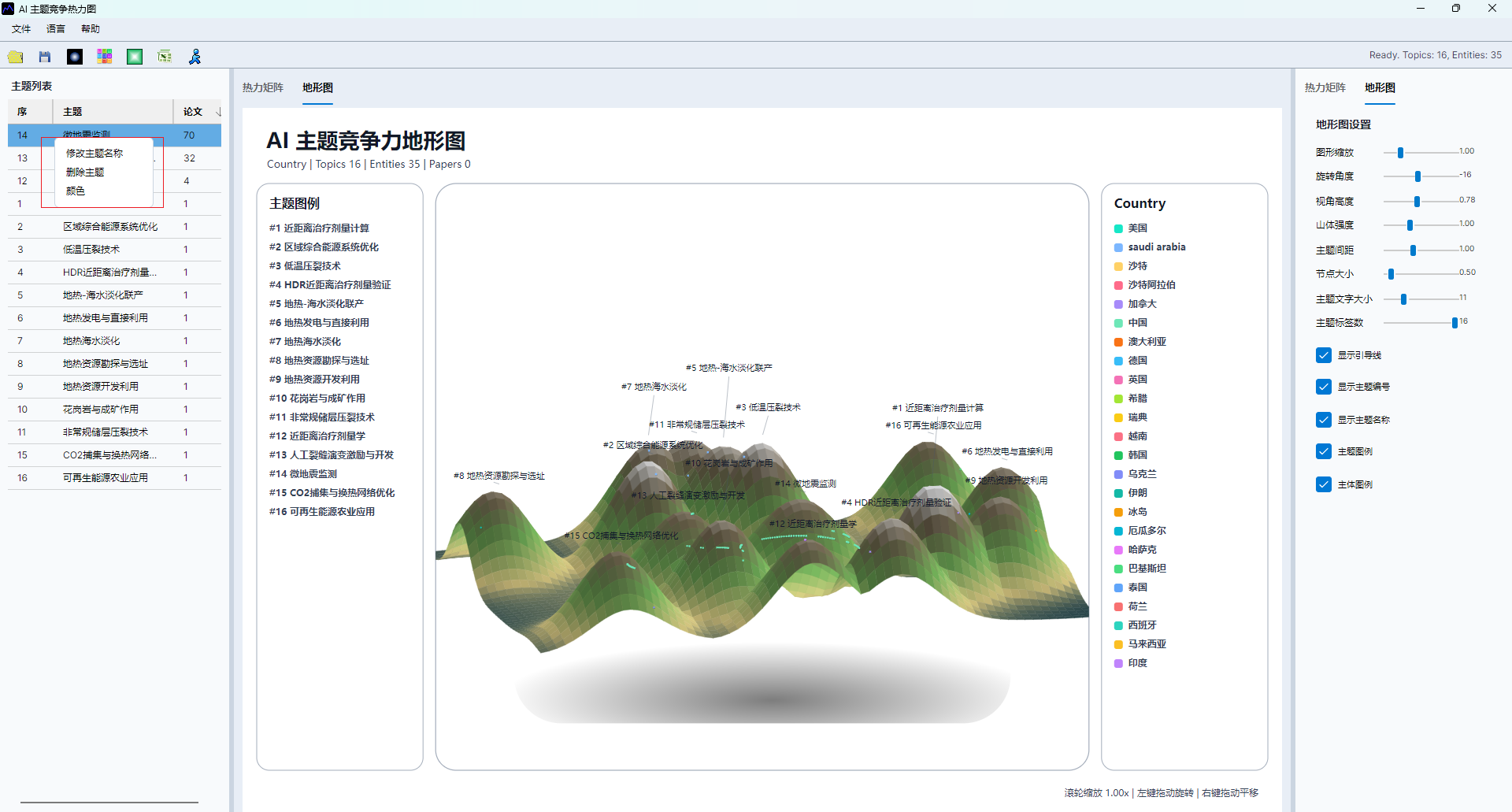Screen dimensions: 1512x812
Task: Click terrain label #8 地热资源勘探与选址
Action: (x=499, y=476)
